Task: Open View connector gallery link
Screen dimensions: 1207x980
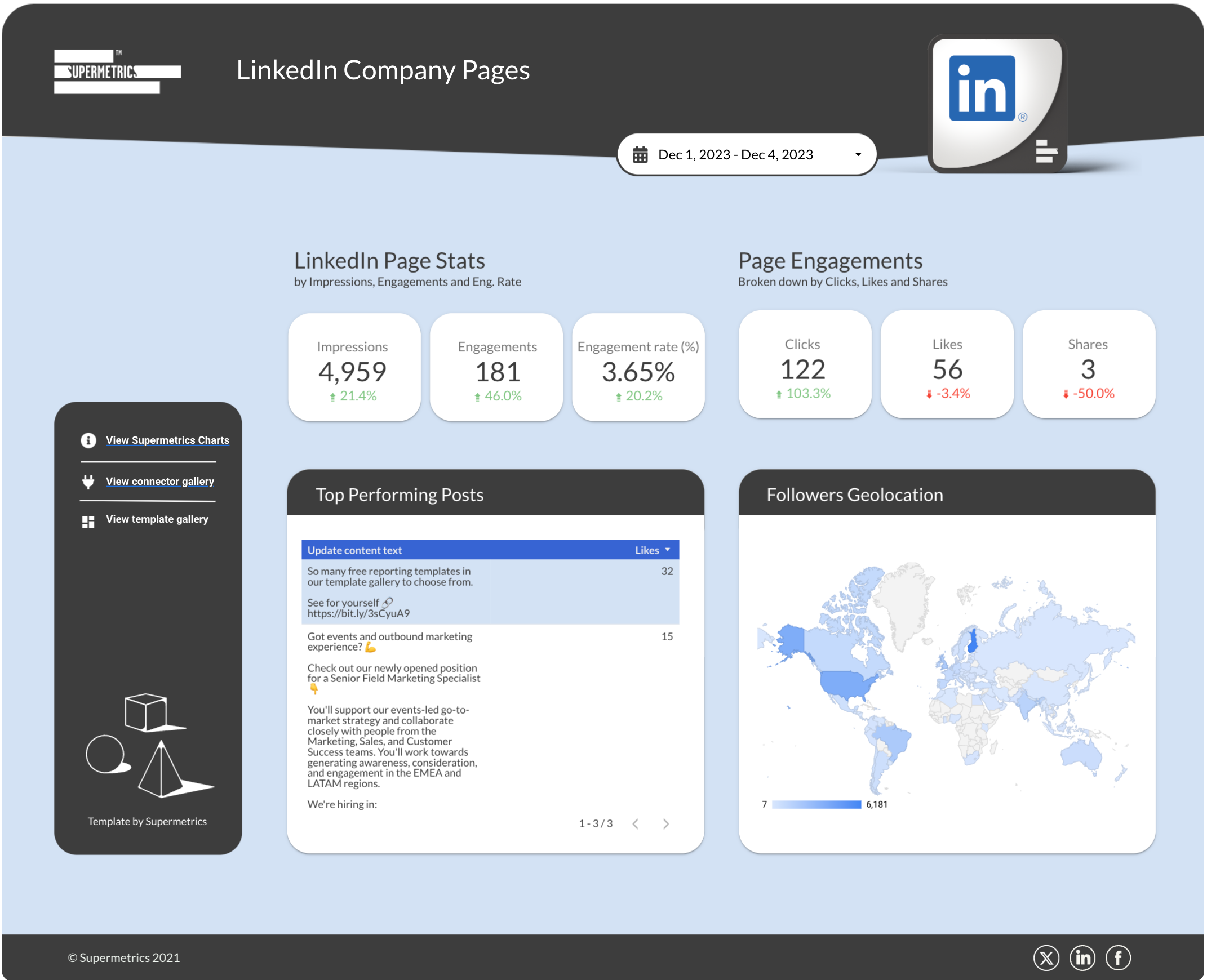Action: click(x=160, y=482)
